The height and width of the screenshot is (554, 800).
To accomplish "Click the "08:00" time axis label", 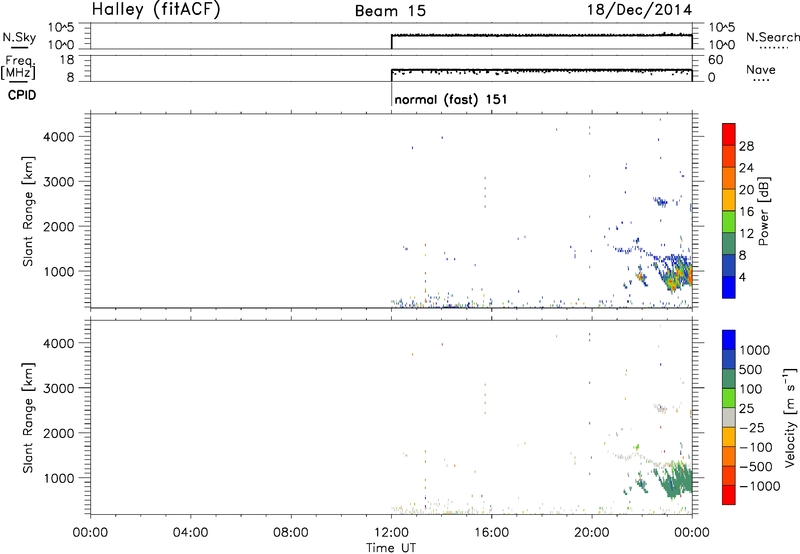I will click(290, 533).
